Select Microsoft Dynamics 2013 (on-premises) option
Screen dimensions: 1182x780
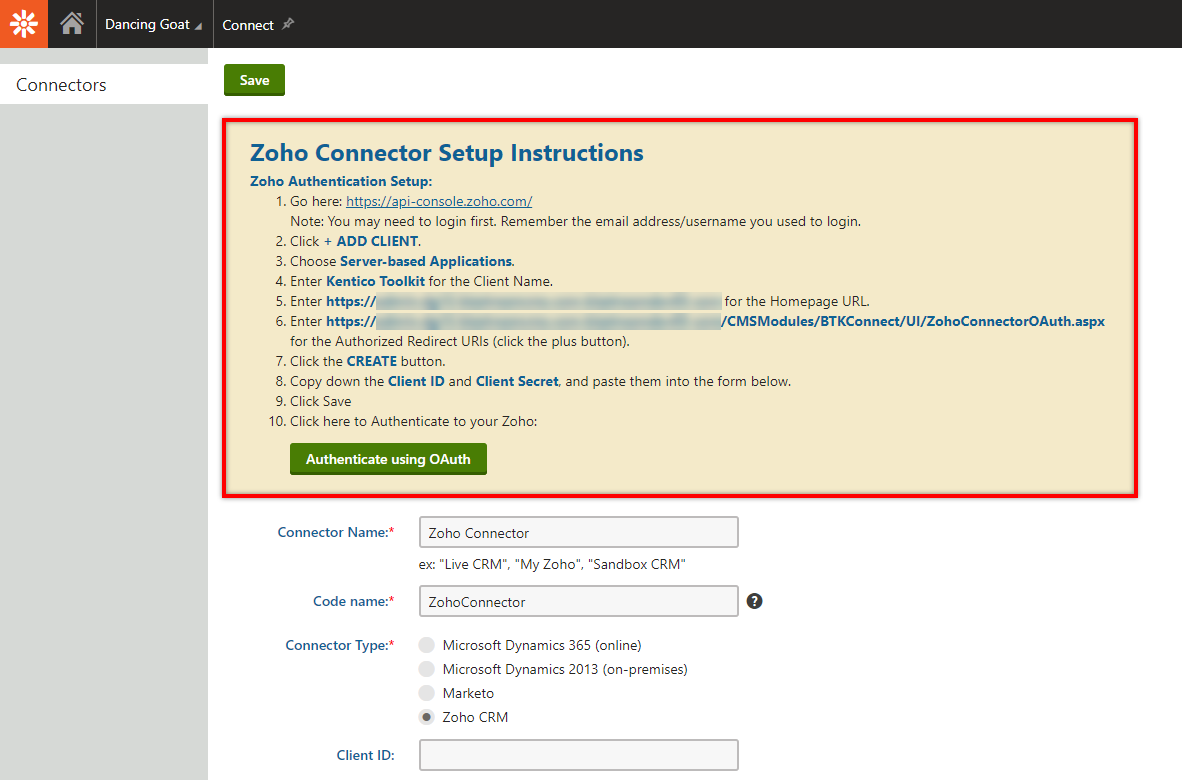point(427,669)
